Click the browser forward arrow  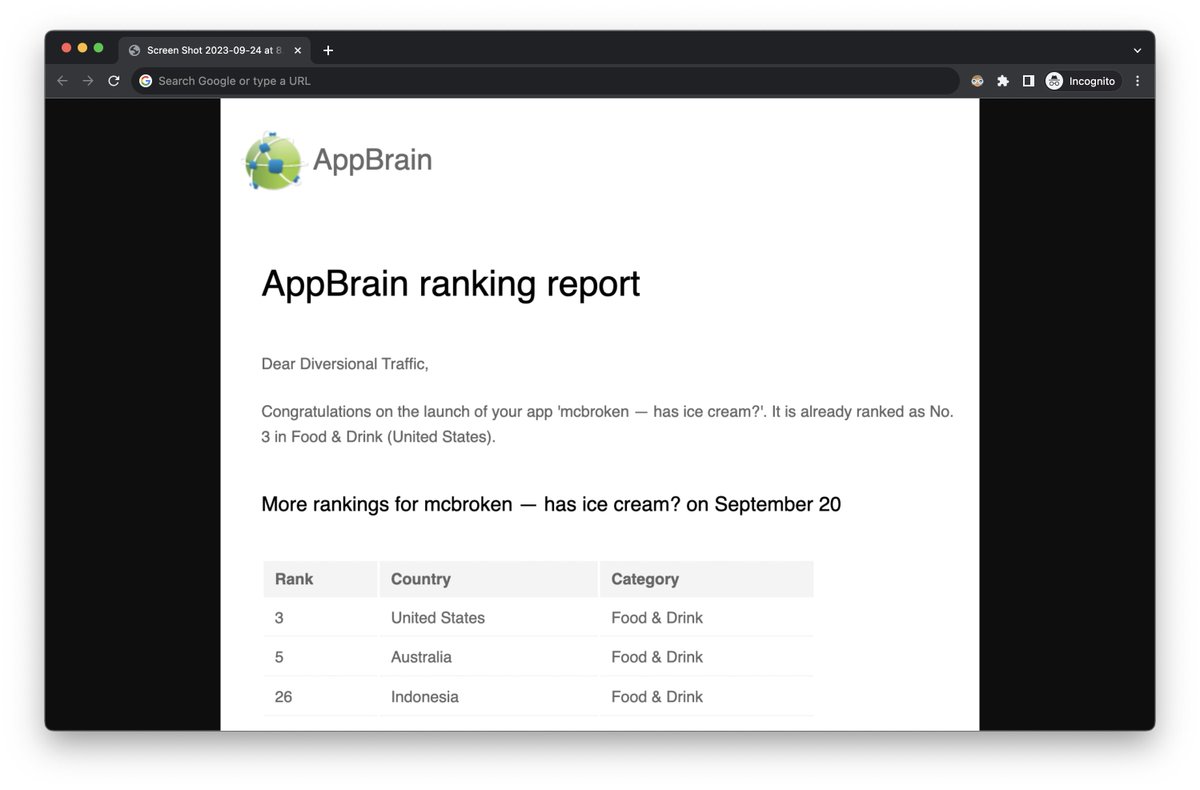pyautogui.click(x=88, y=81)
